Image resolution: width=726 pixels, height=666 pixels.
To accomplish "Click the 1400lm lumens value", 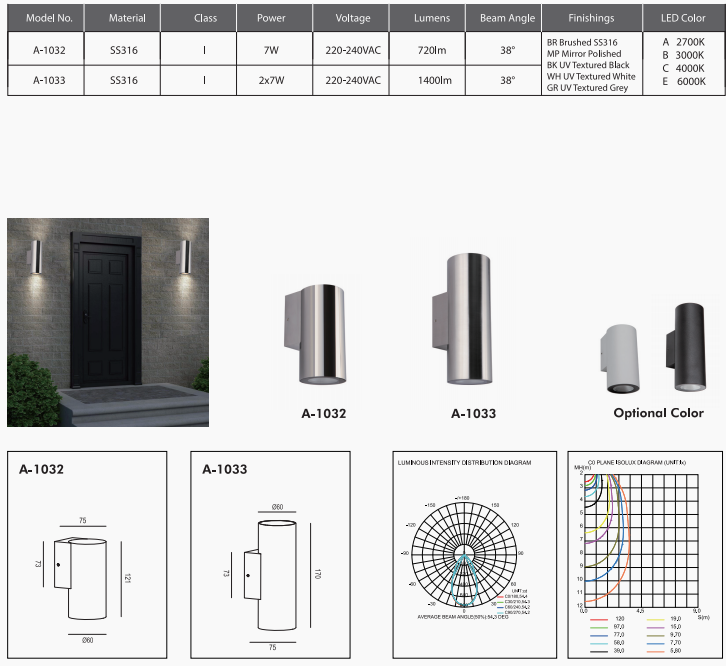I will (x=434, y=81).
